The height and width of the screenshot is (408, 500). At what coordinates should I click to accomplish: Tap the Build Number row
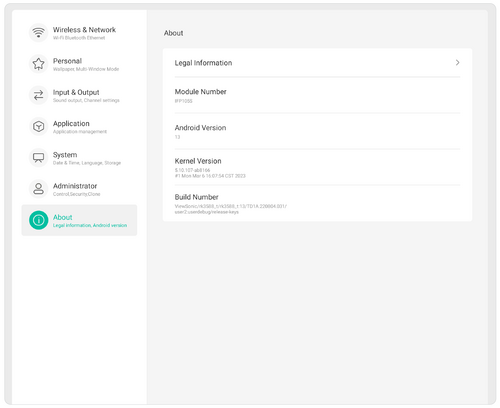point(317,203)
